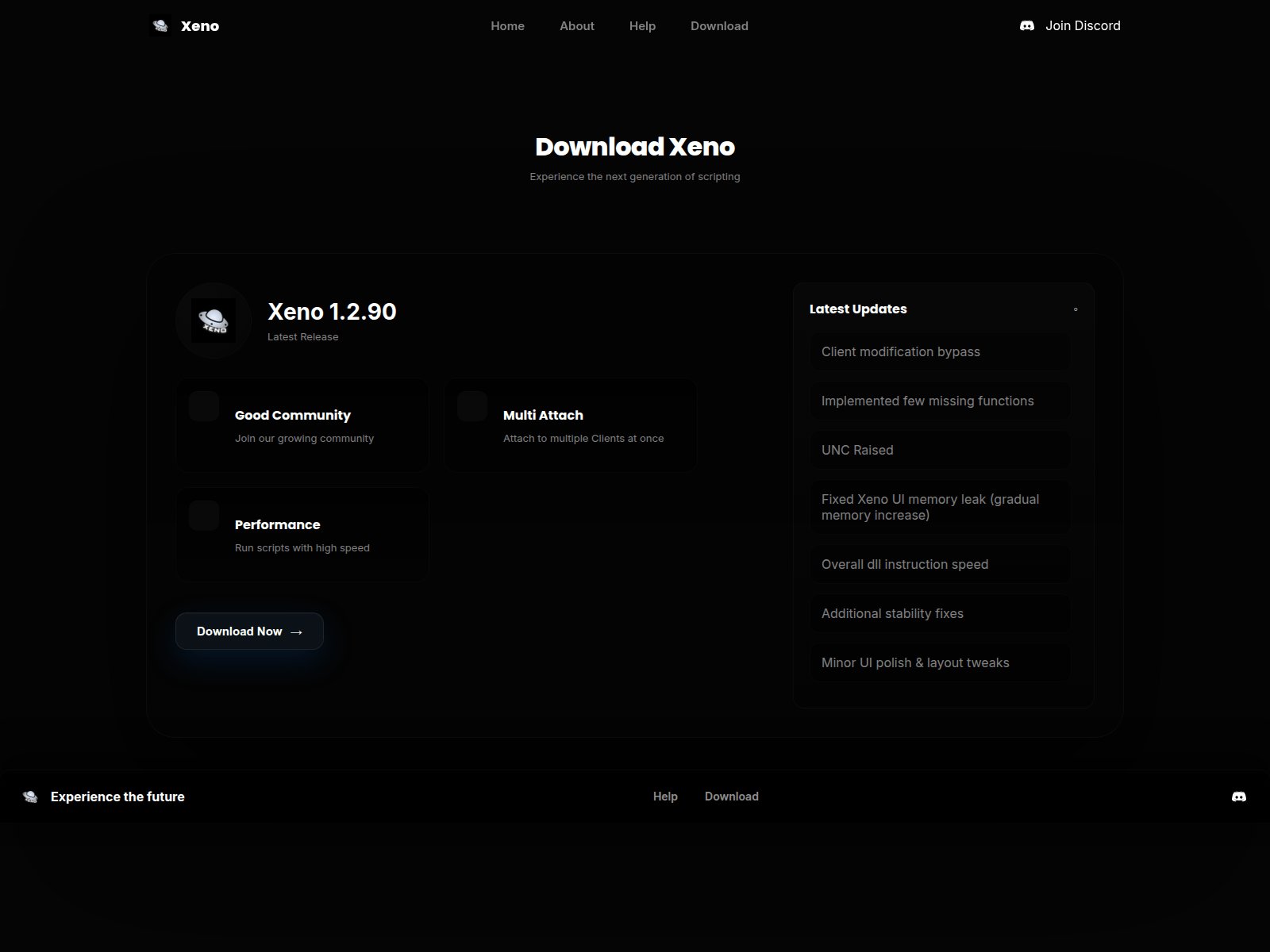Click the Implemented few missing functions update
Screen dimensions: 1270x952
pos(941,401)
